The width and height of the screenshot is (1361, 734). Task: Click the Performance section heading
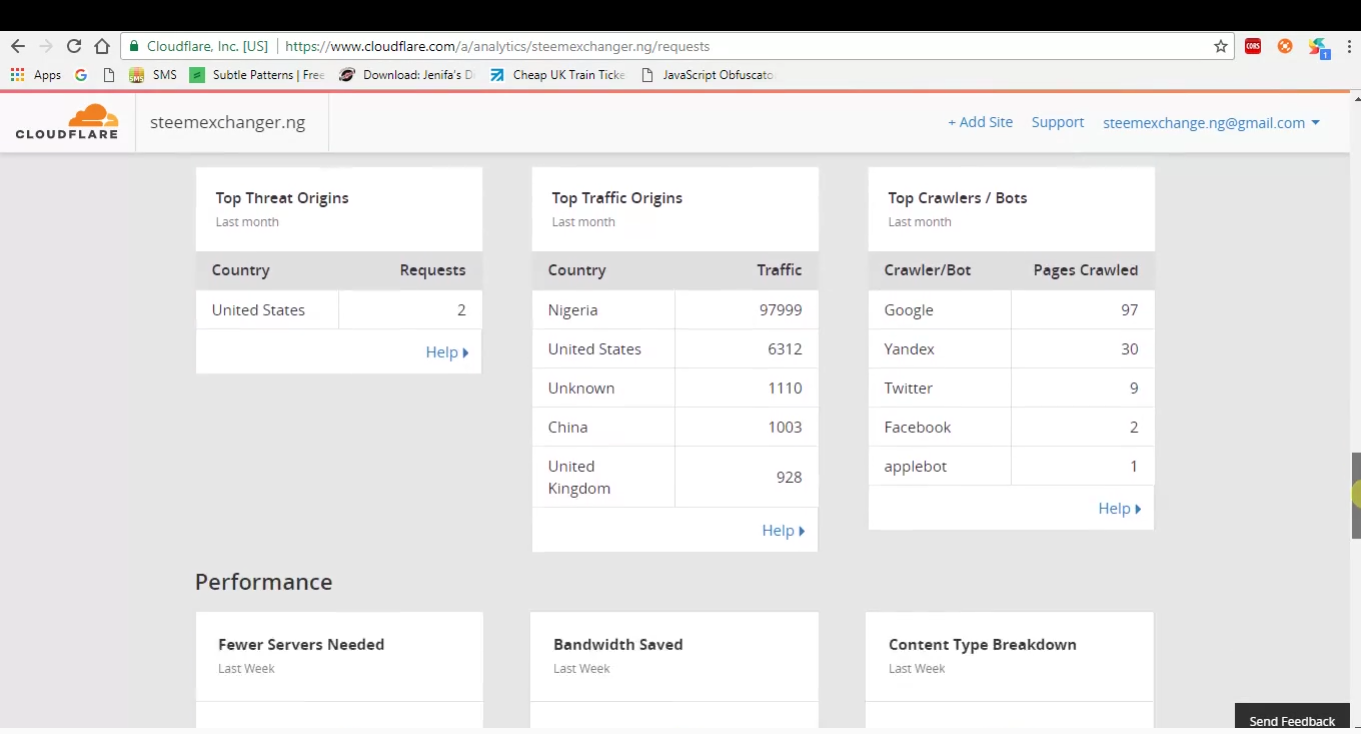click(264, 582)
